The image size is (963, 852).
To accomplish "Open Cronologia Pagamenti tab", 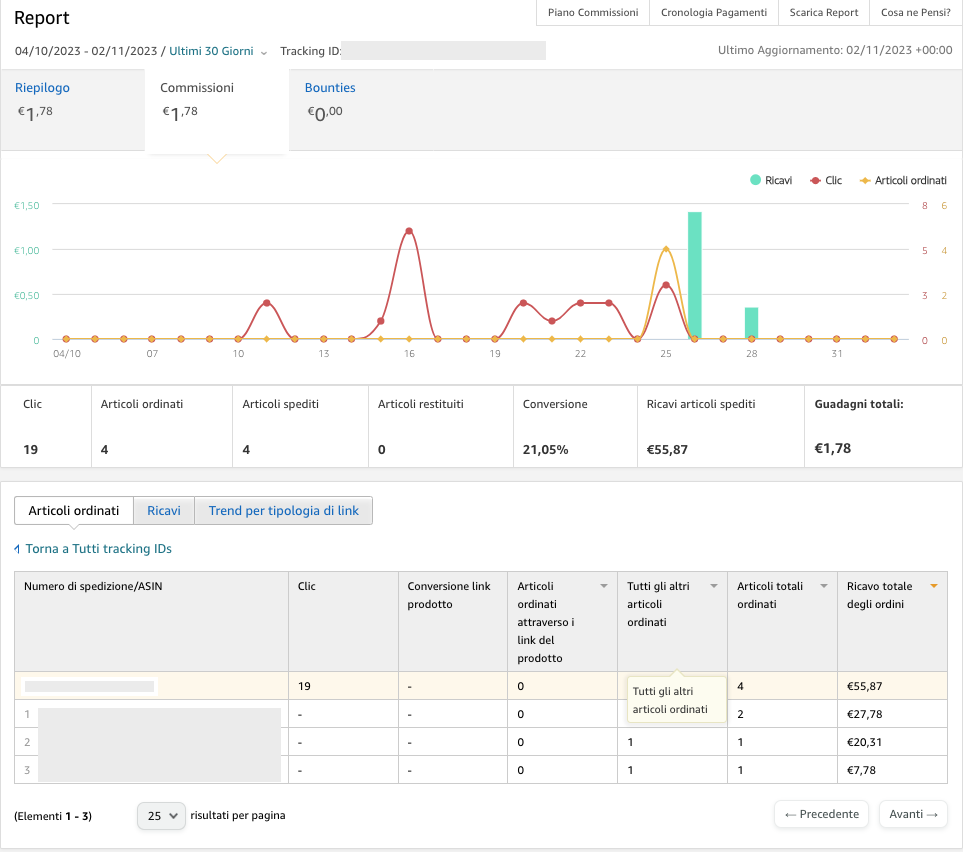I will pyautogui.click(x=714, y=12).
